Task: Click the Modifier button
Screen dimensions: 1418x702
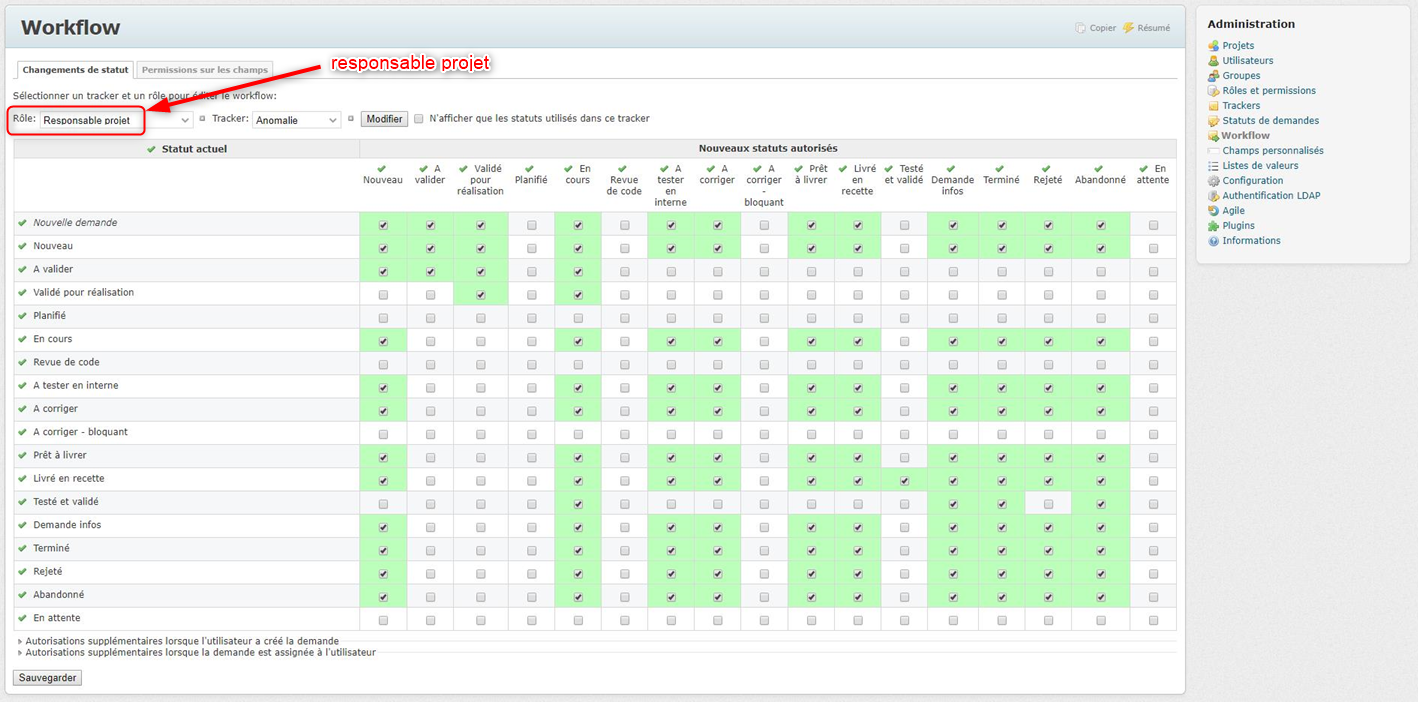Action: (x=384, y=118)
